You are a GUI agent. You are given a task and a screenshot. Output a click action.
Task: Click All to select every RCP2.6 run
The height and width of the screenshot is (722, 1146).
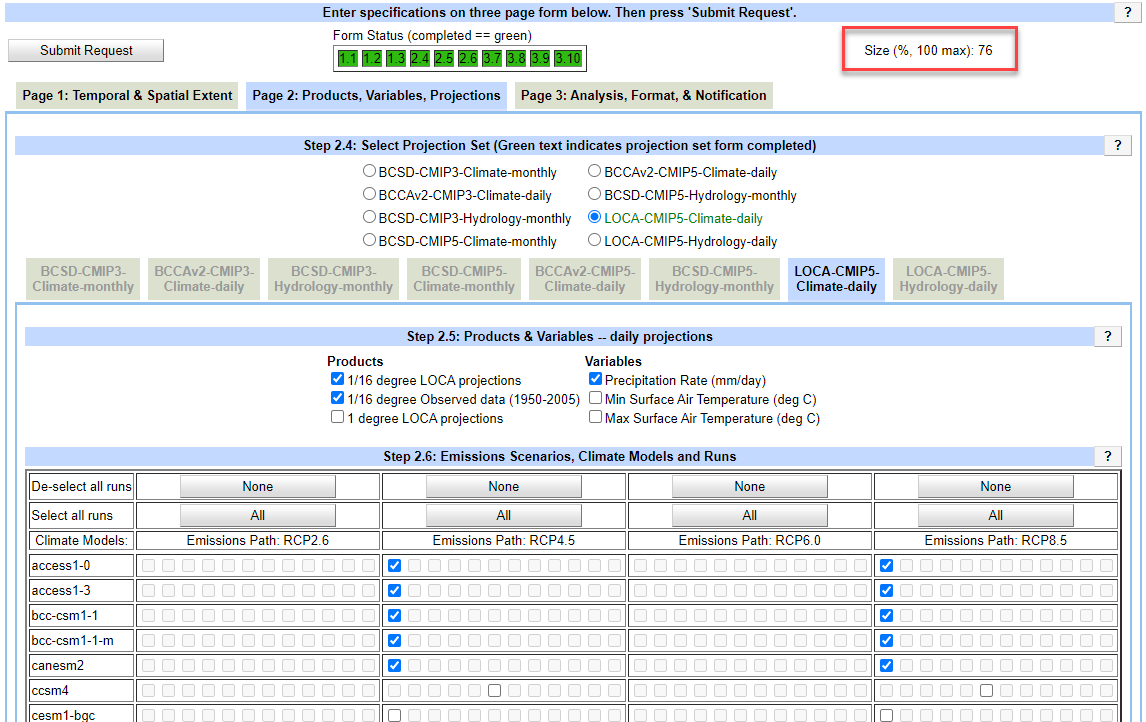click(x=257, y=514)
